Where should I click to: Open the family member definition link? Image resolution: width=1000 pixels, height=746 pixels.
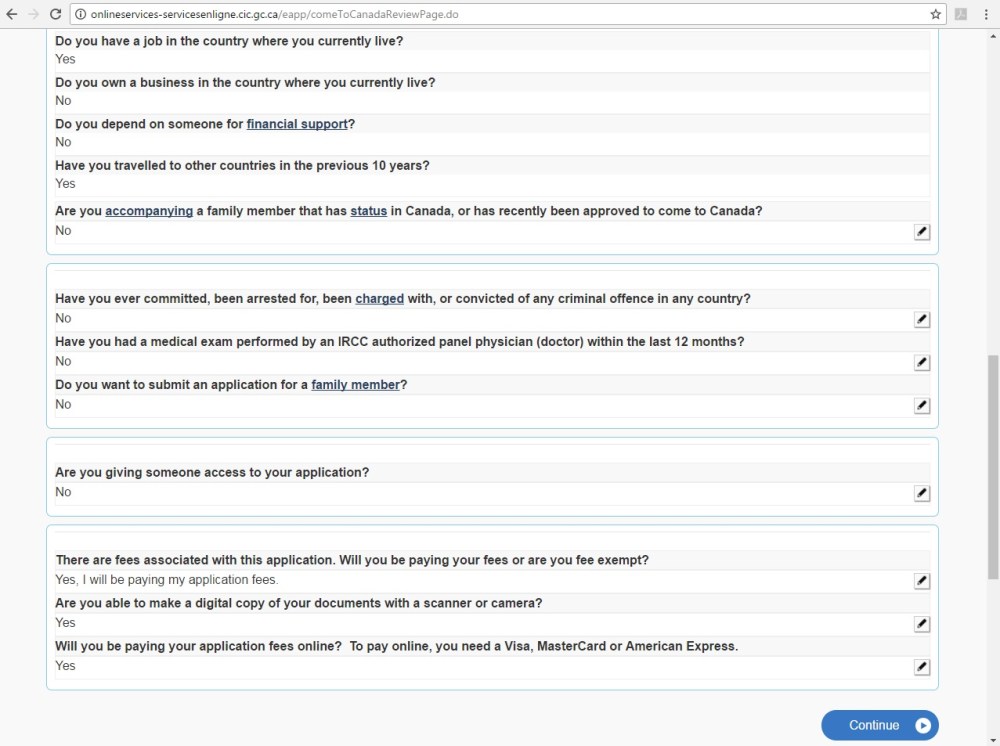(355, 385)
